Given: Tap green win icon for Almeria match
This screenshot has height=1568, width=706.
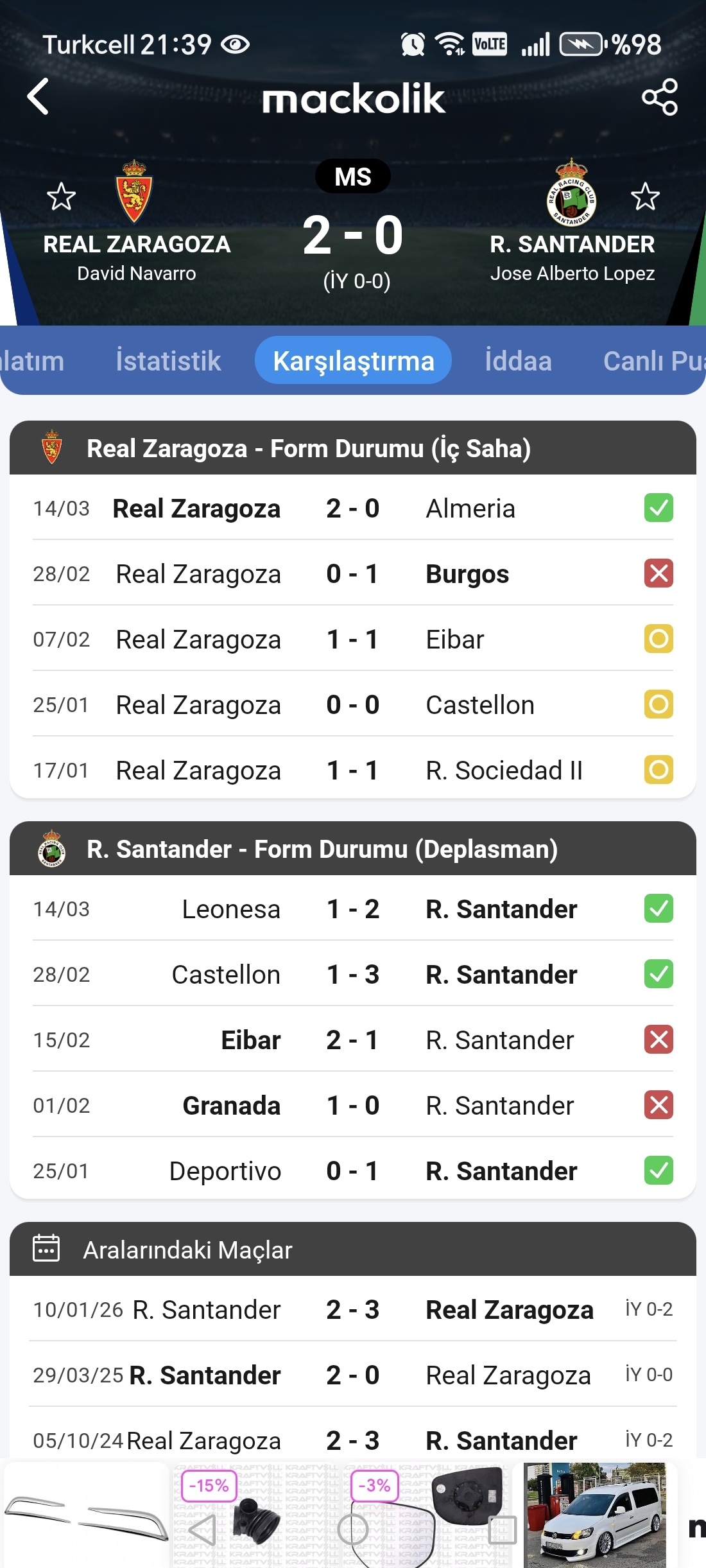Looking at the screenshot, I should (x=659, y=508).
